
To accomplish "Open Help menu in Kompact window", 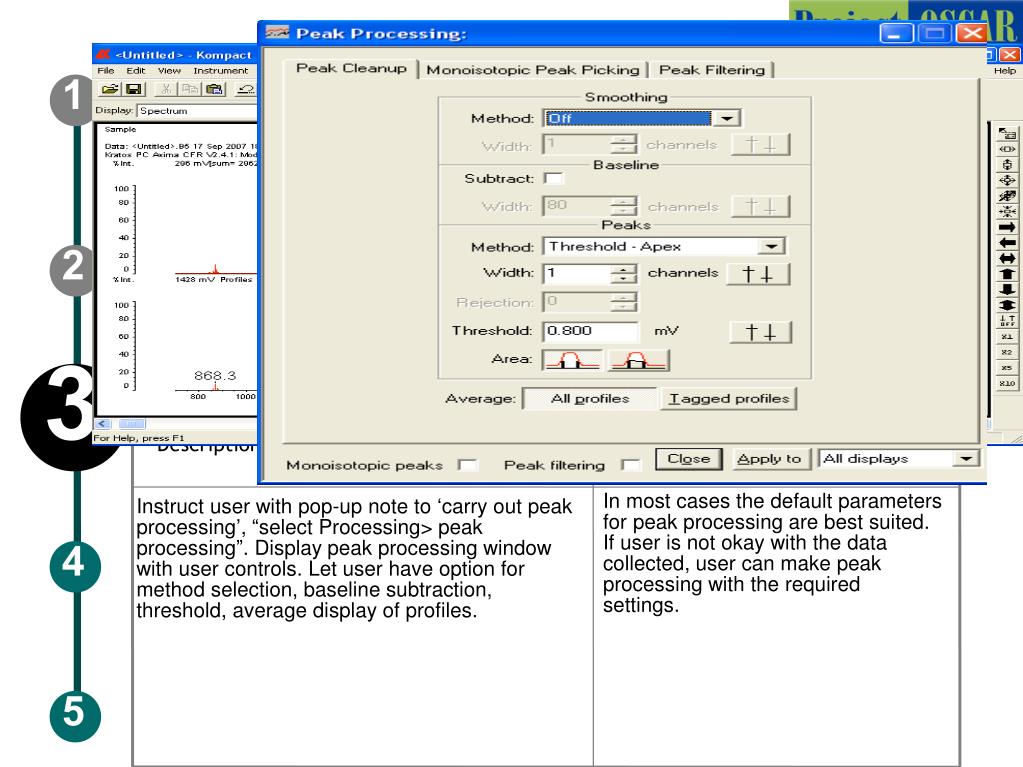I will point(1005,70).
